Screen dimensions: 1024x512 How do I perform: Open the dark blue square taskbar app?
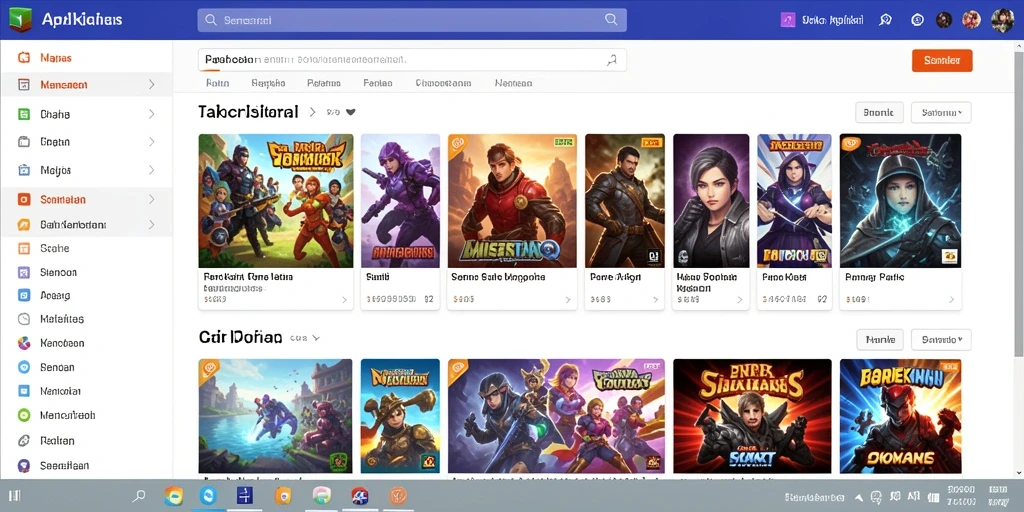(x=246, y=496)
